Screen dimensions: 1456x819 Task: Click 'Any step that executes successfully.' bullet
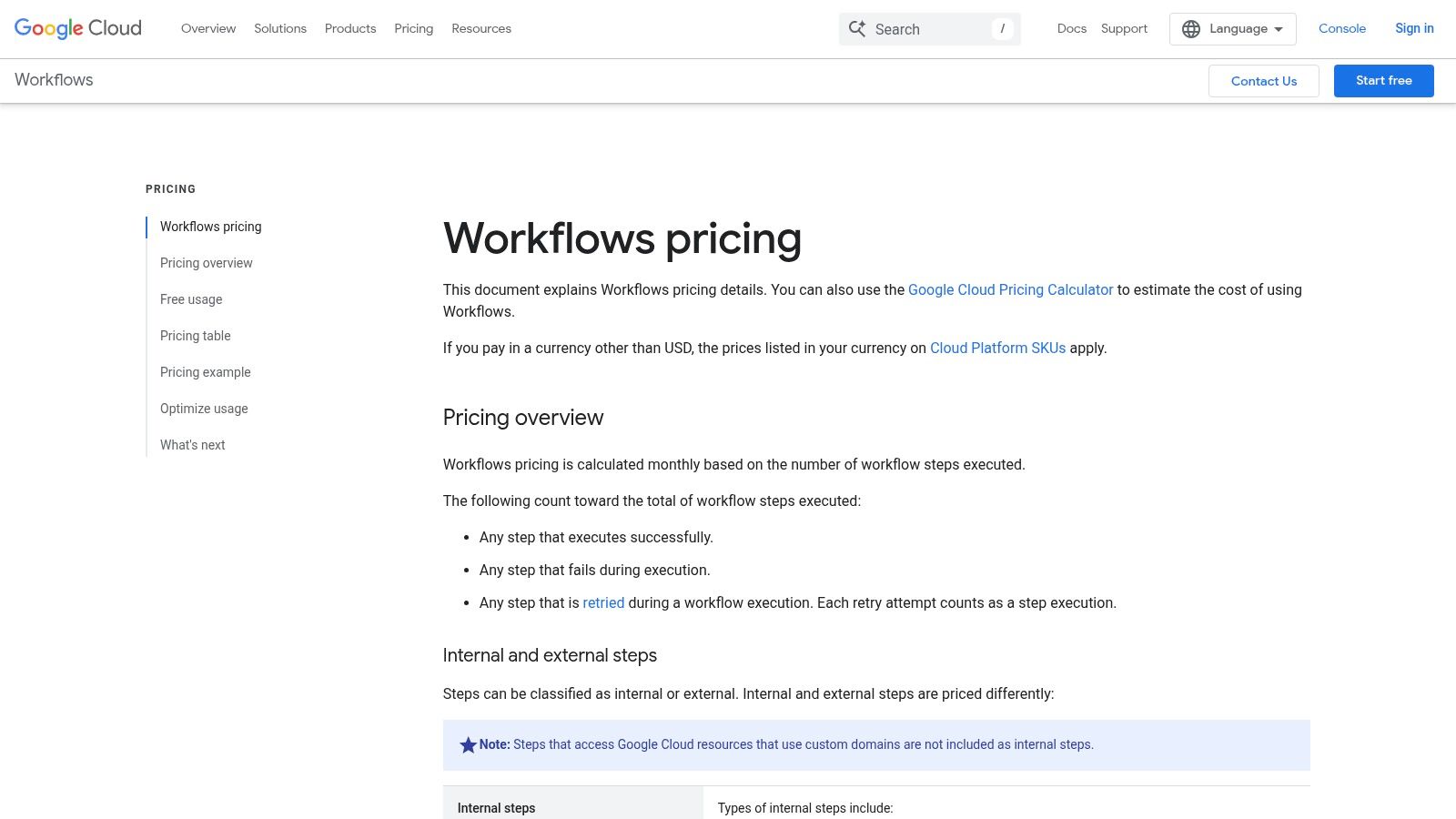[x=596, y=538]
